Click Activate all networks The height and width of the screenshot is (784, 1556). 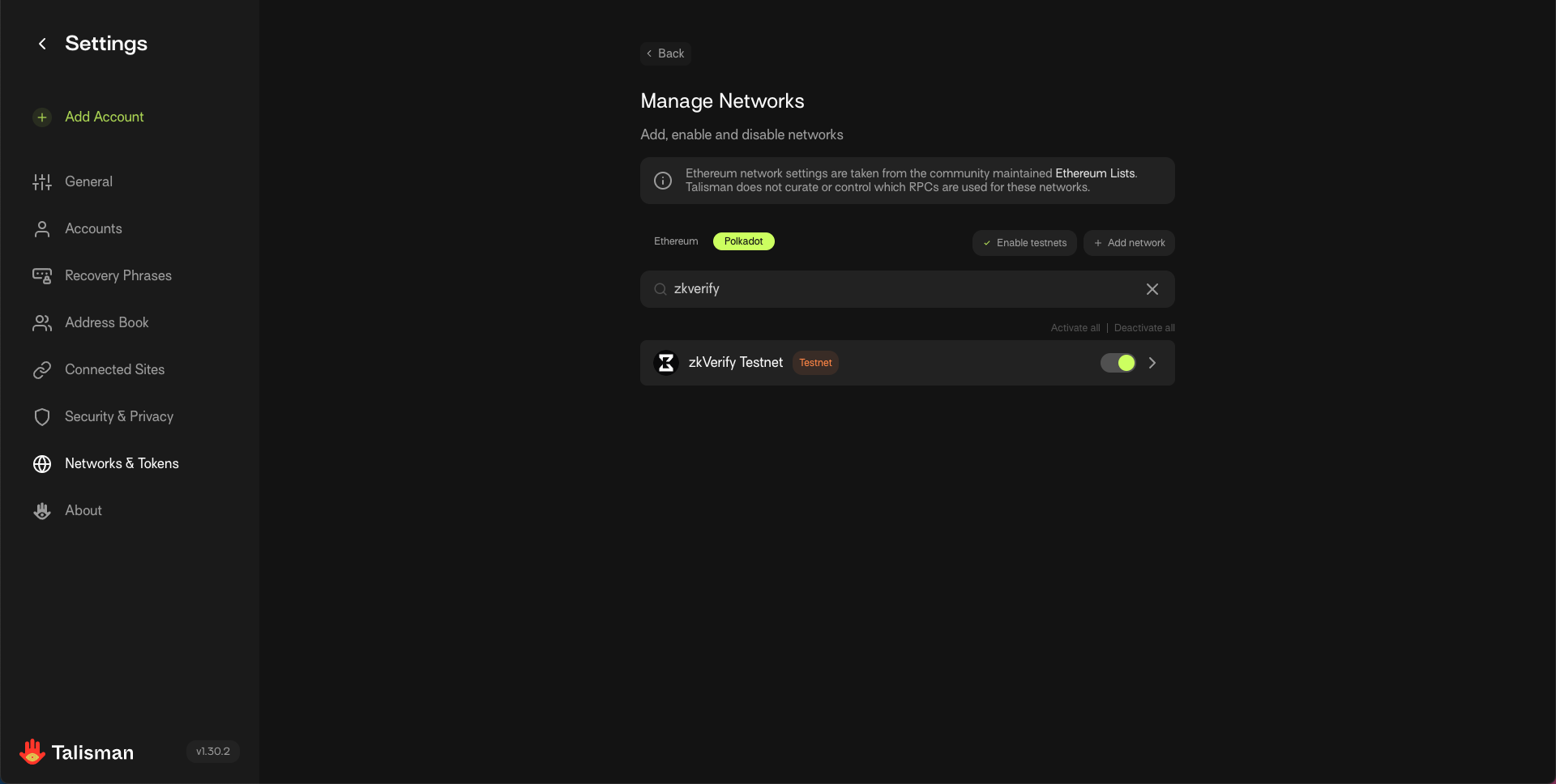pos(1075,328)
